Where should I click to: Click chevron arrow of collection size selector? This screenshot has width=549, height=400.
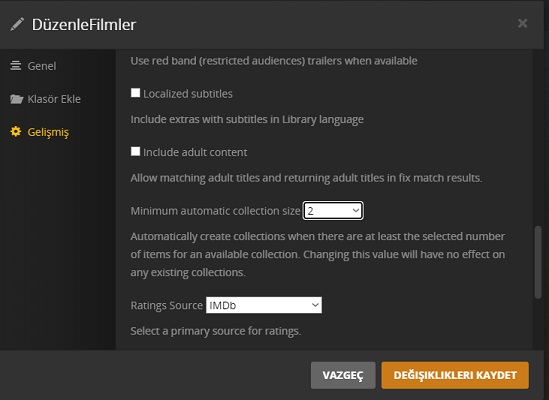pos(356,211)
